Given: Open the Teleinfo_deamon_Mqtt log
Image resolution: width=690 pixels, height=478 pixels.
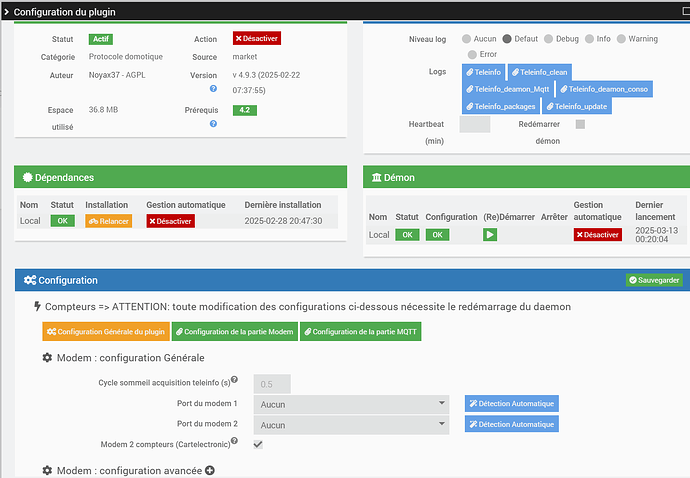Looking at the screenshot, I should [508, 89].
